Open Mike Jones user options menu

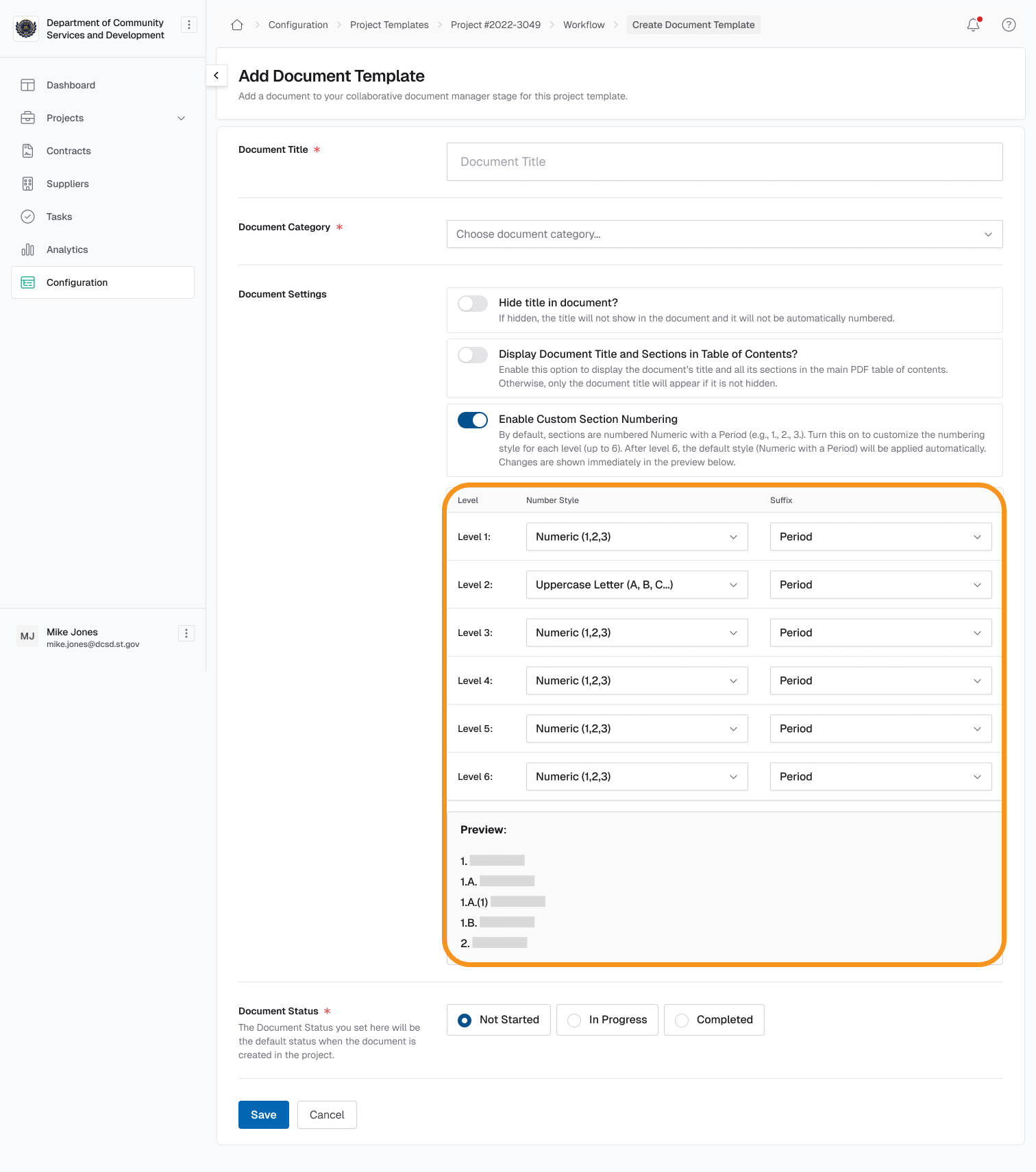(186, 633)
